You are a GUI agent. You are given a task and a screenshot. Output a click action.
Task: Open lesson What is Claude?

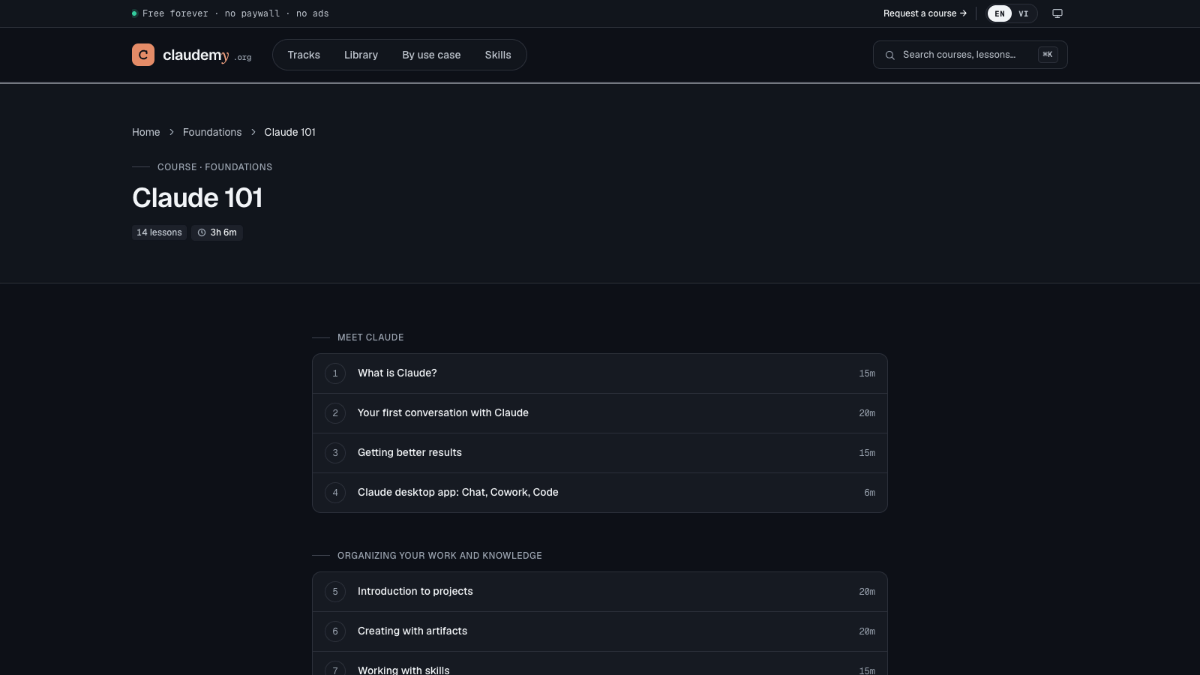(x=600, y=373)
